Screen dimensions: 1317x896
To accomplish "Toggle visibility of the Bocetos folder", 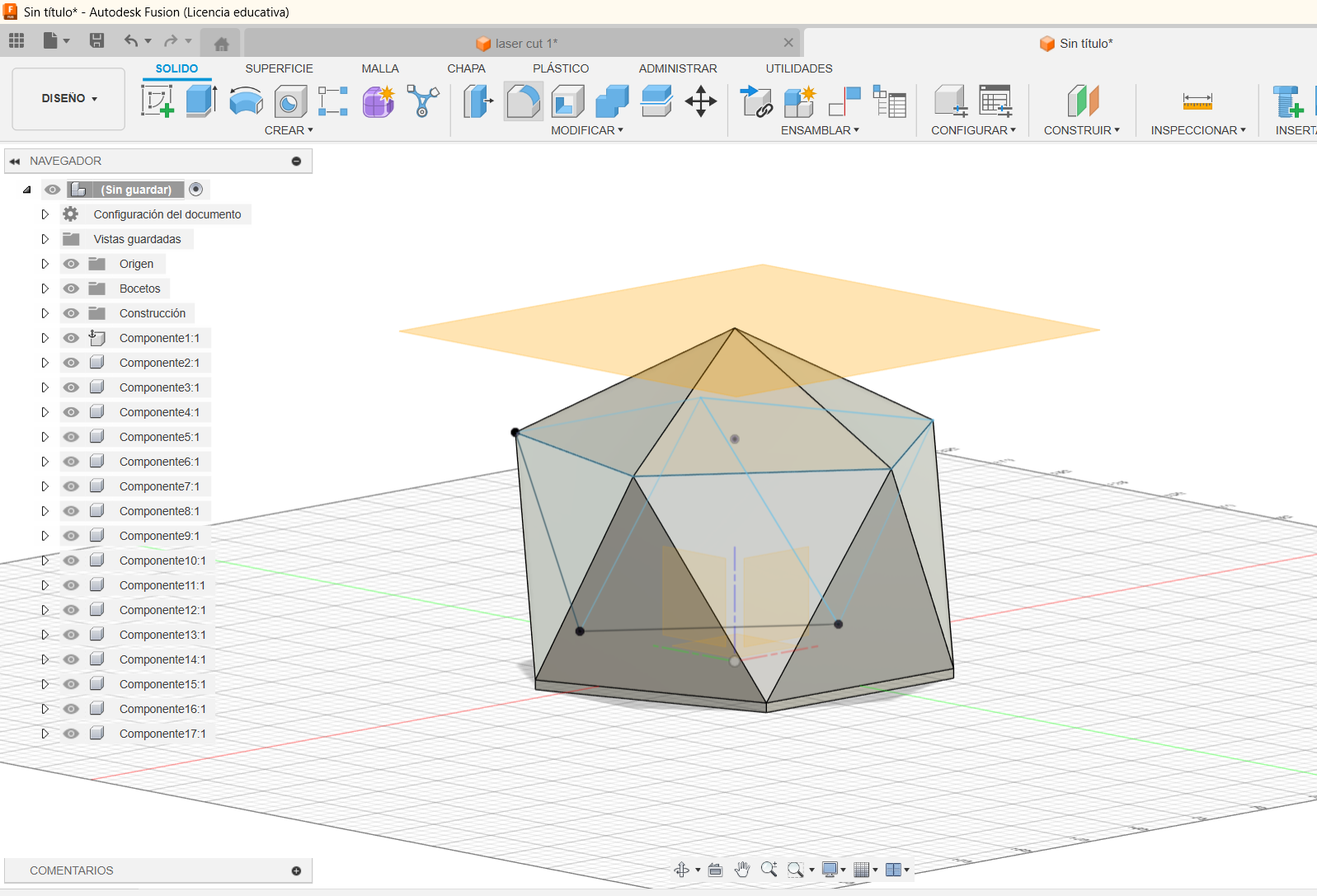I will coord(72,289).
